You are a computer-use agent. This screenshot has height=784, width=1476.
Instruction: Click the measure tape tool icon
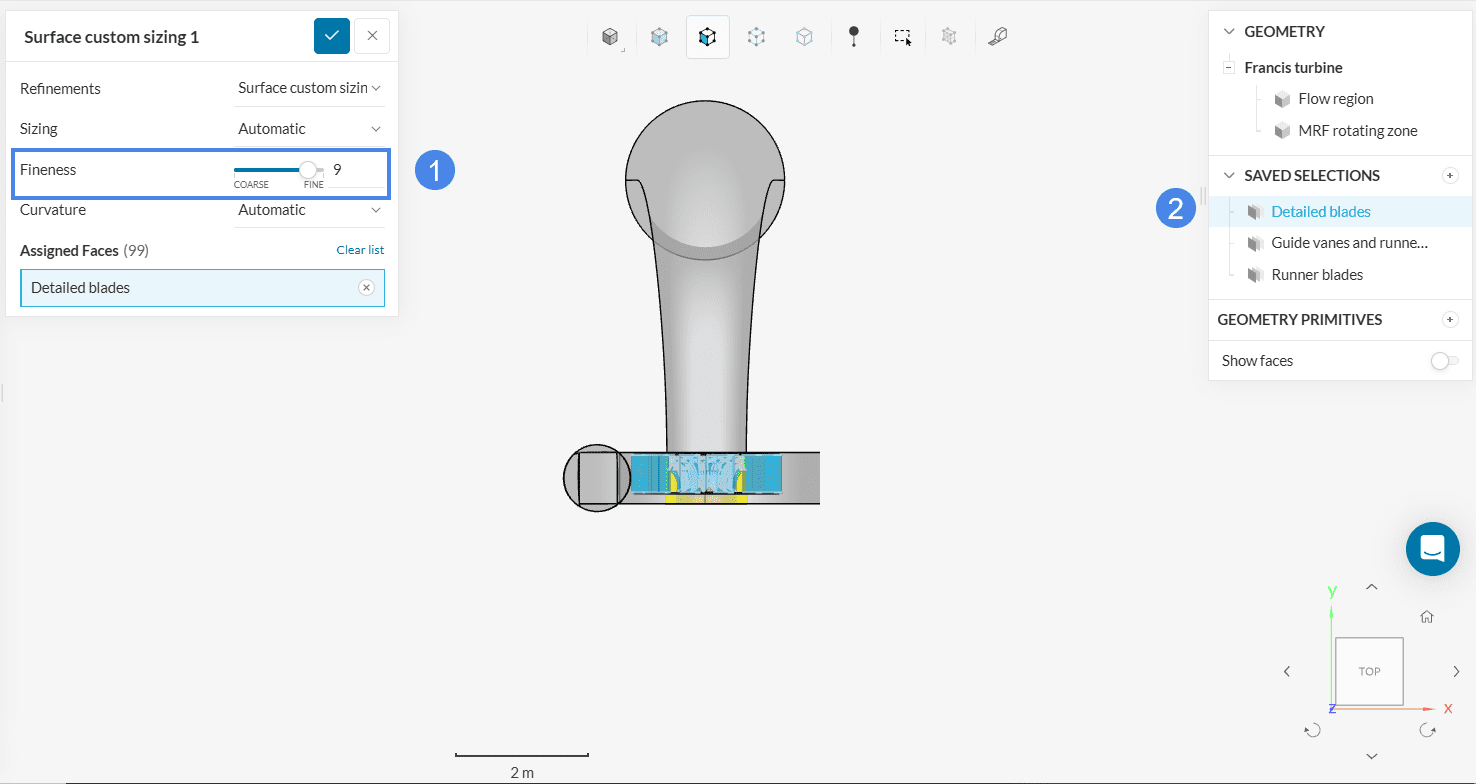997,37
